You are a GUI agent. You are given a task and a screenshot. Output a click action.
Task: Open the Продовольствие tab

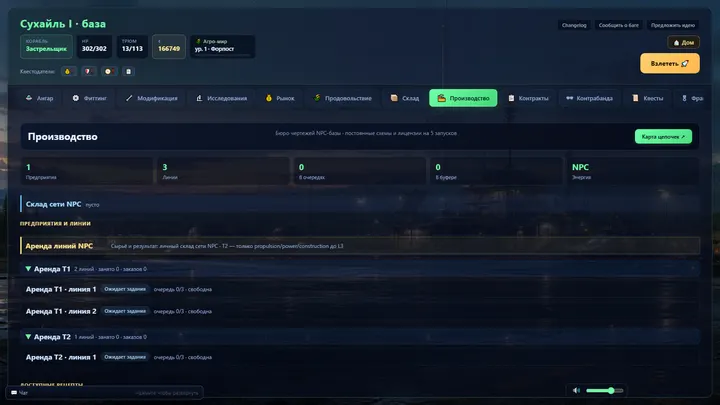pyautogui.click(x=343, y=98)
